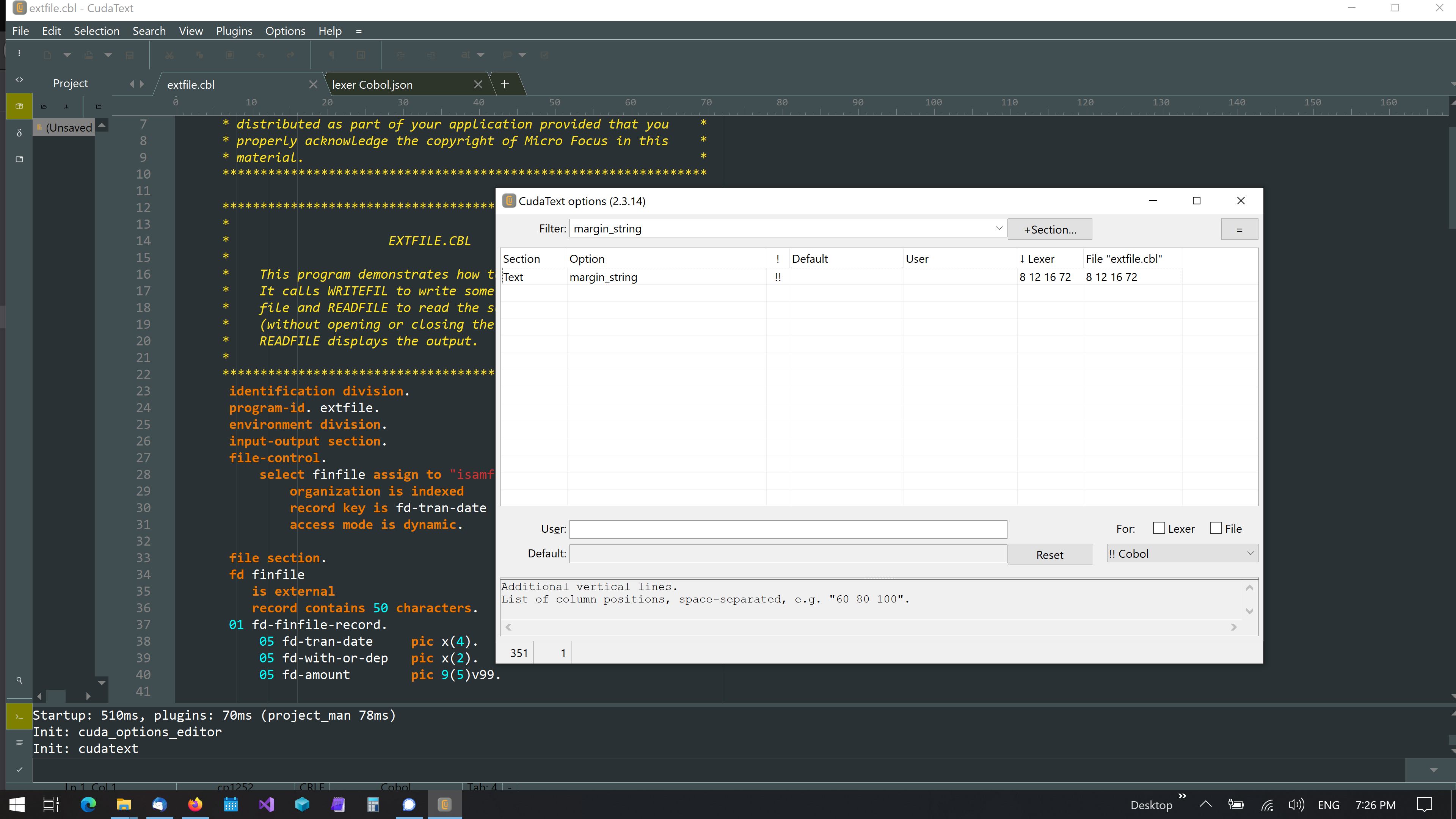The image size is (1456, 819).
Task: Click the +Section... button
Action: point(1050,229)
